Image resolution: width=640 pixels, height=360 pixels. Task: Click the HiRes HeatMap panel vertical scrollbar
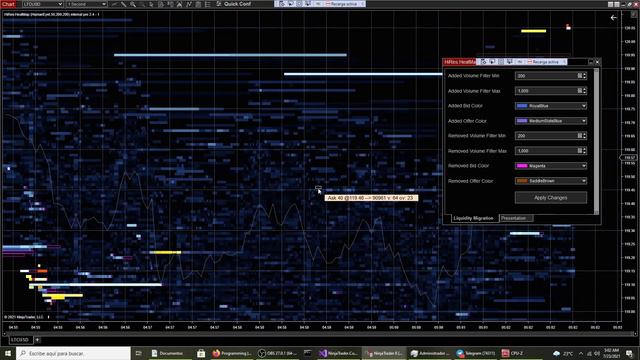(x=596, y=141)
